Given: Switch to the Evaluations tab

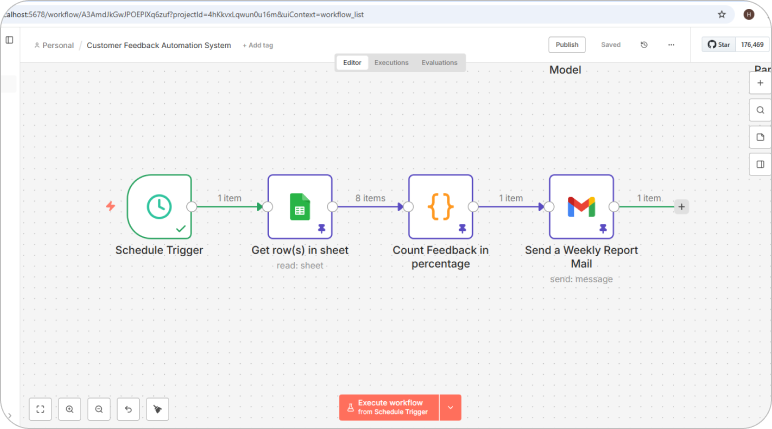Looking at the screenshot, I should [x=439, y=63].
